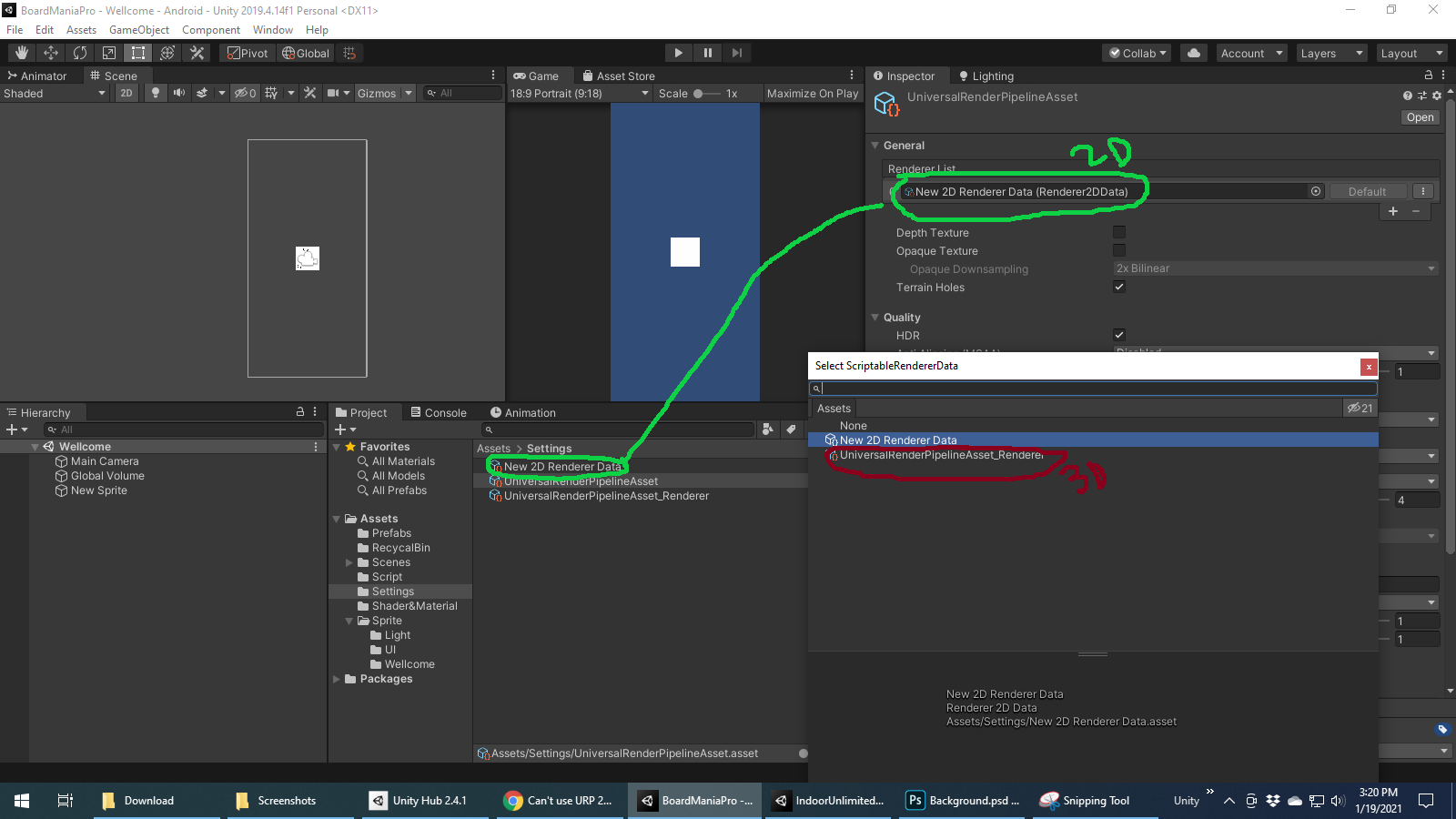Open the Collab dropdown
This screenshot has height=819, width=1456.
coord(1137,53)
